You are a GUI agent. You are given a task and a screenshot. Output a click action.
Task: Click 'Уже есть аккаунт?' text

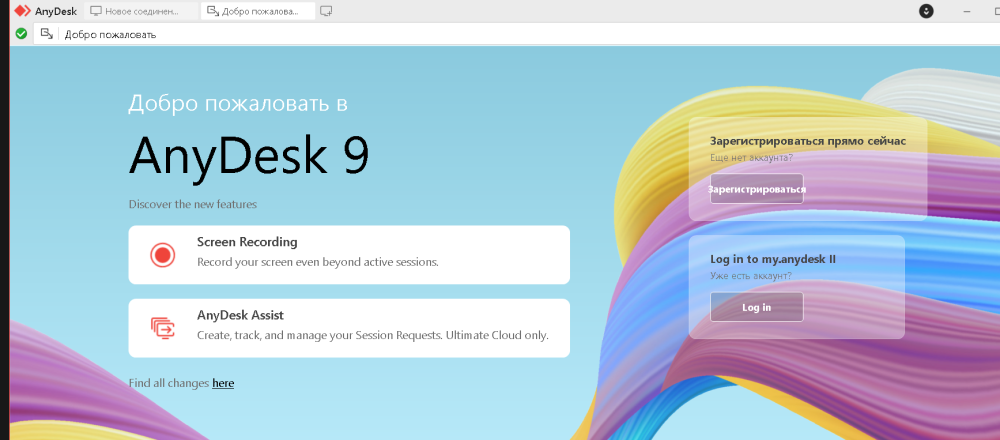(x=751, y=276)
